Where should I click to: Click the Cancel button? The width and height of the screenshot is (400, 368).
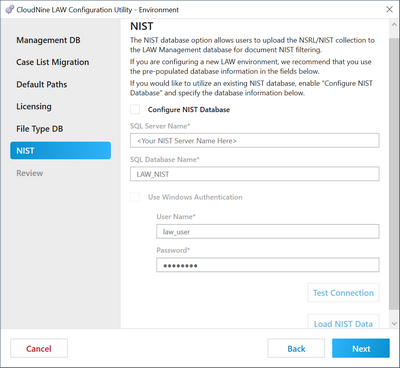coord(39,349)
